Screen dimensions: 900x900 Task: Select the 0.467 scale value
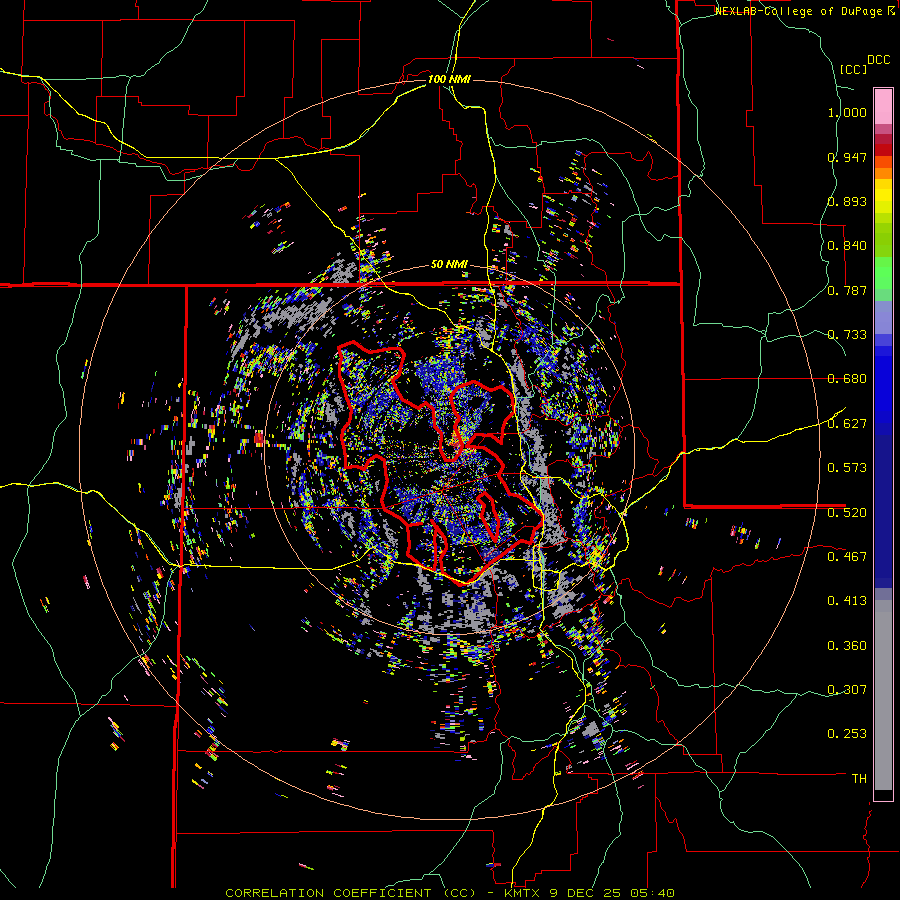[847, 556]
